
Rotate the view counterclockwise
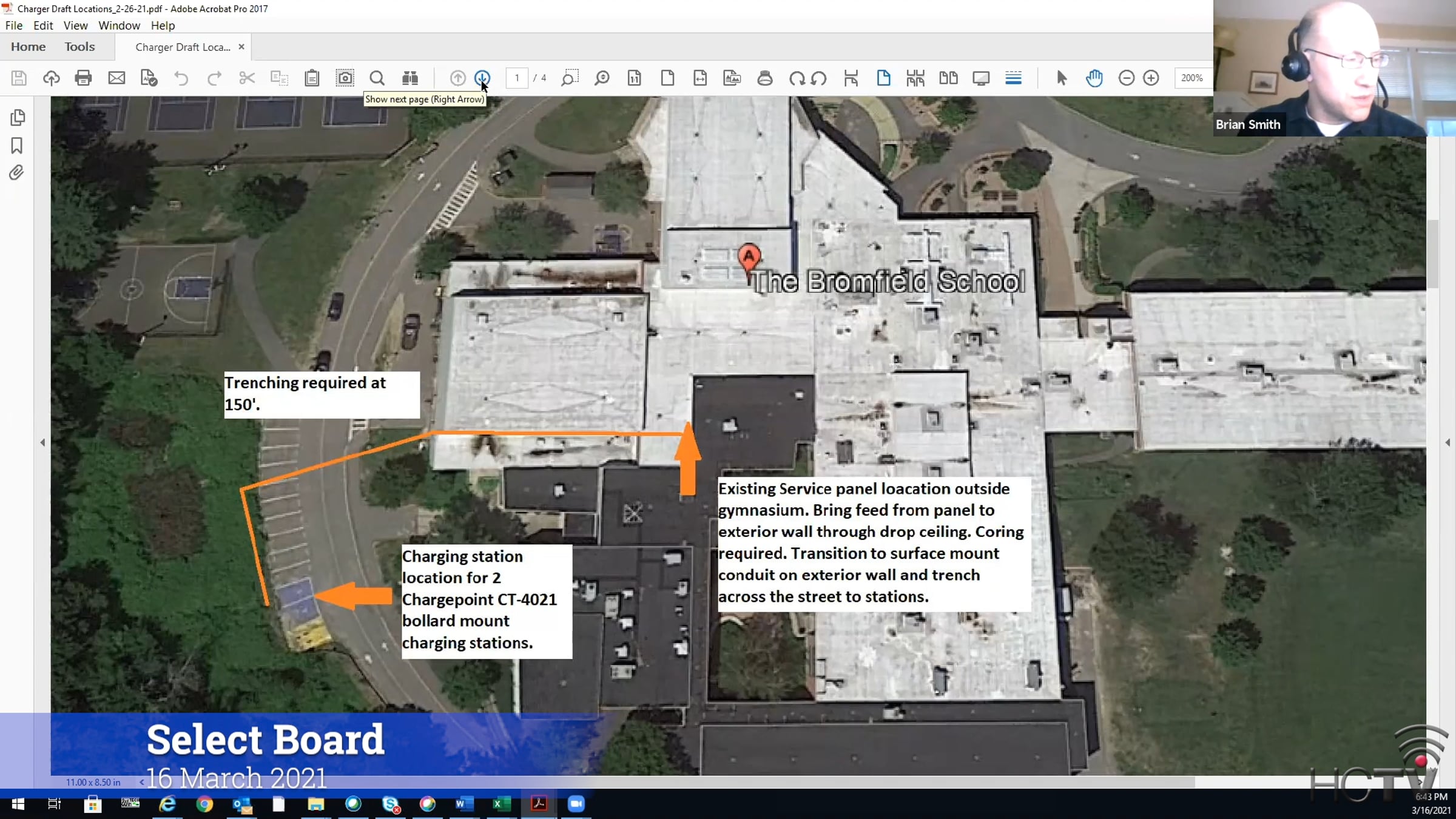pyautogui.click(x=819, y=78)
